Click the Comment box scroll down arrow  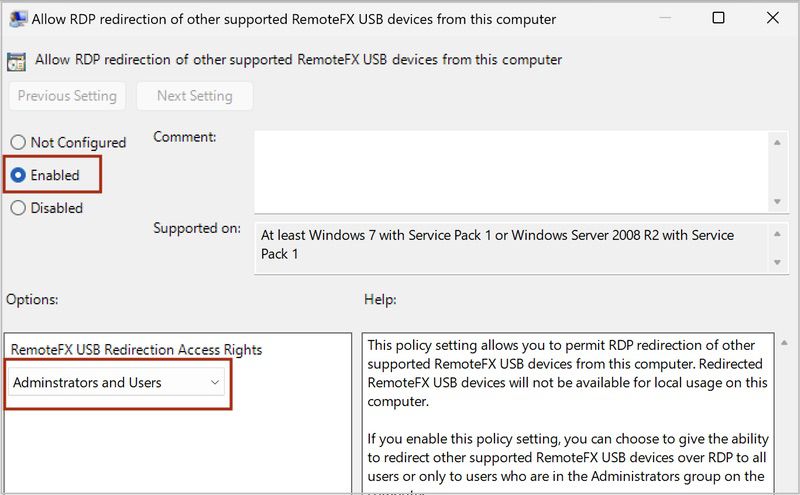point(777,202)
